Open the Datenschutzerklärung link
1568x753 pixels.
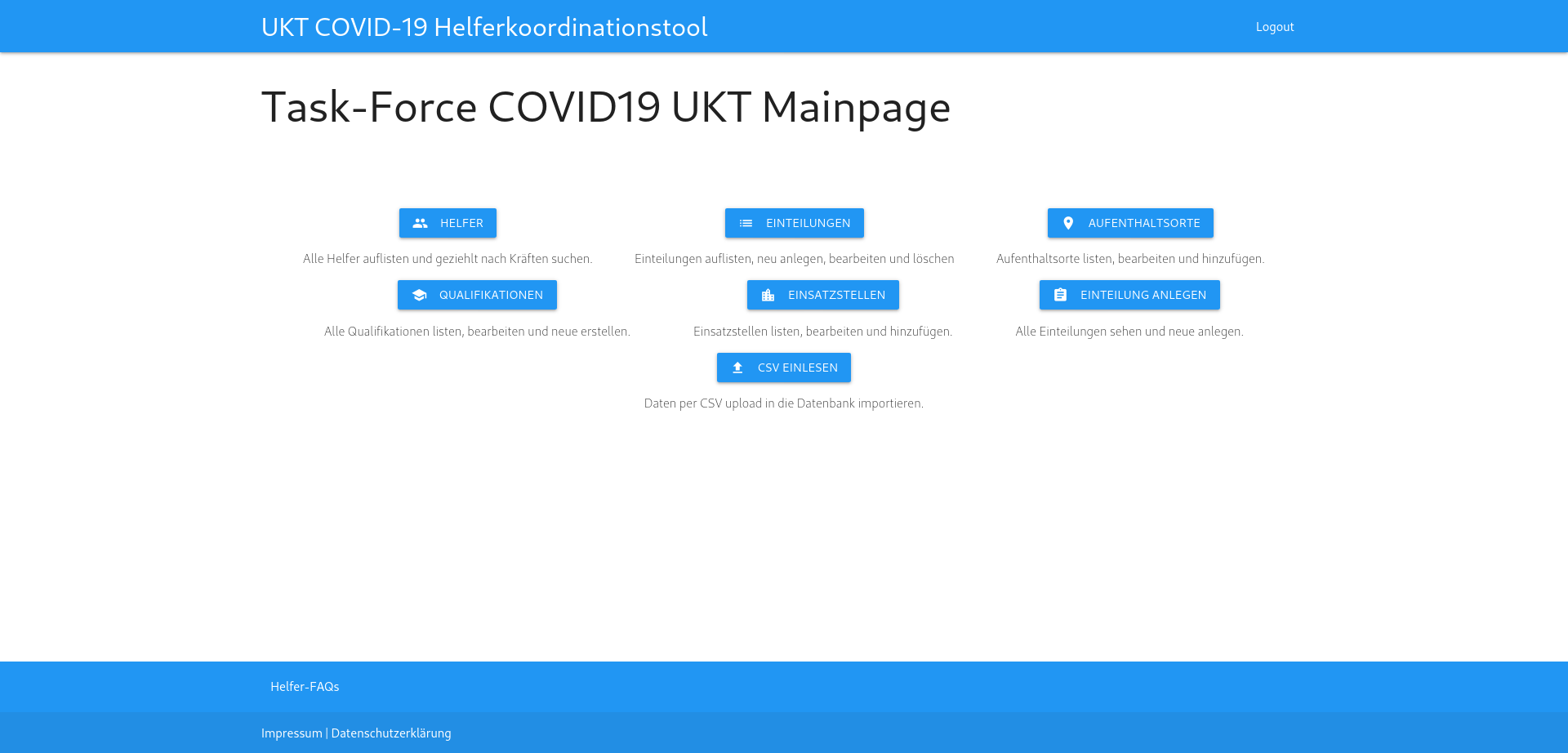click(x=391, y=733)
